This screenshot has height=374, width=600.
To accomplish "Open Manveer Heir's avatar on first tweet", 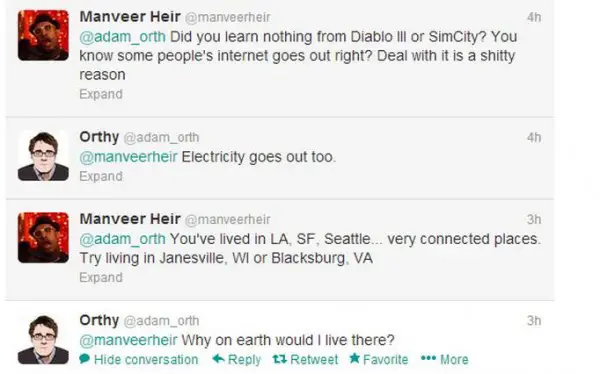I will tap(43, 35).
